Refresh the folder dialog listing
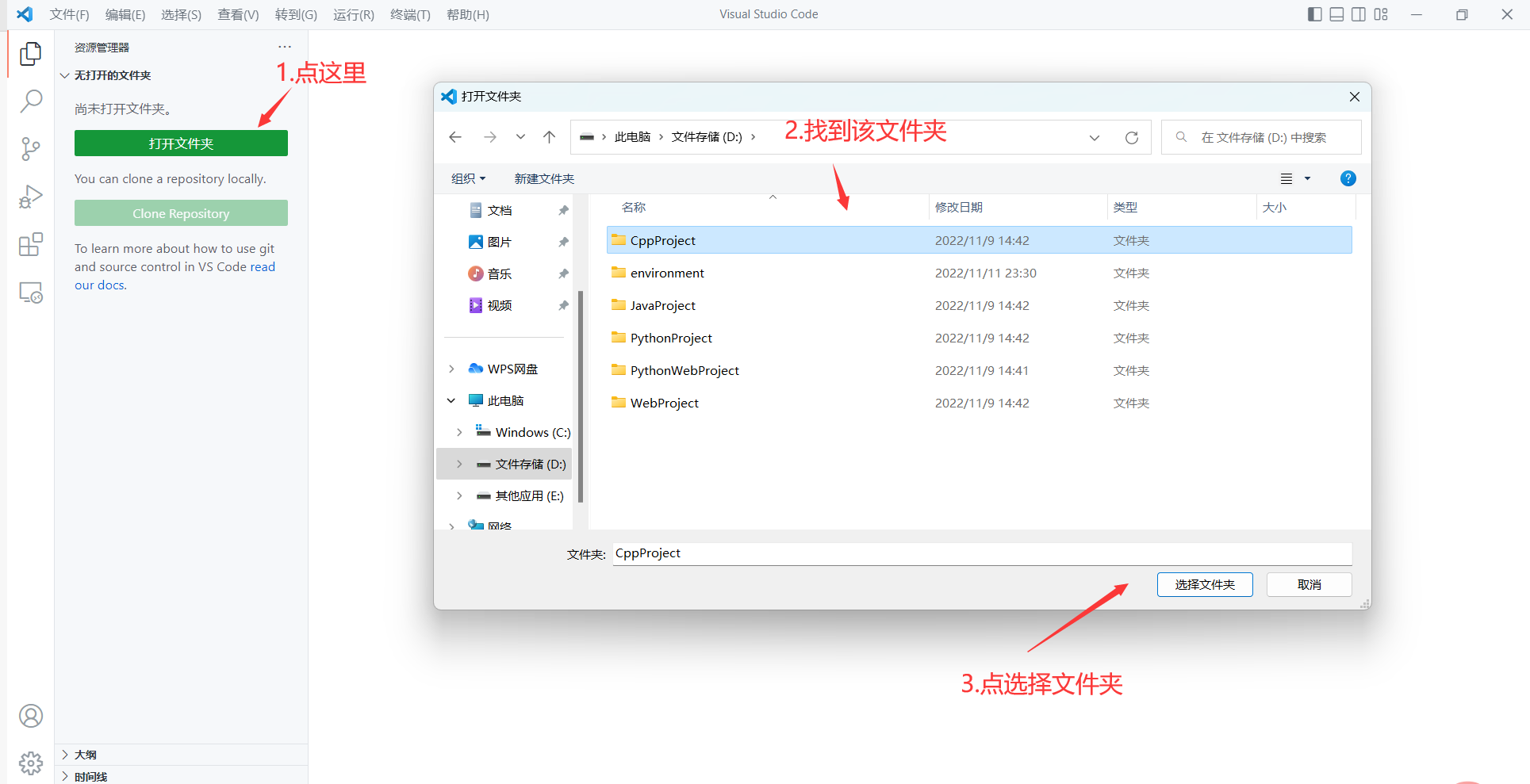1530x784 pixels. (x=1132, y=137)
